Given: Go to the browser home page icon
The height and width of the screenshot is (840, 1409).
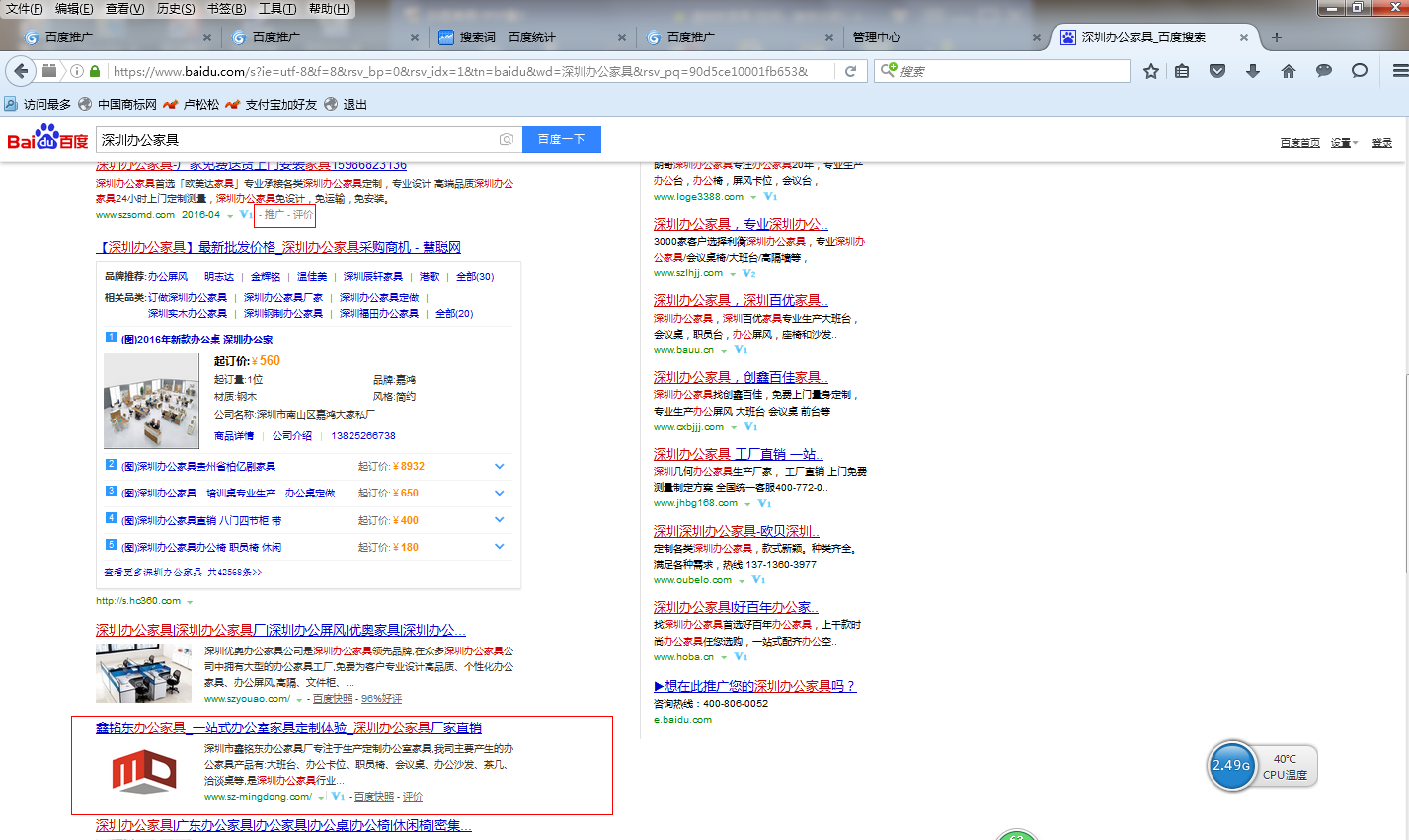Looking at the screenshot, I should pos(1288,71).
